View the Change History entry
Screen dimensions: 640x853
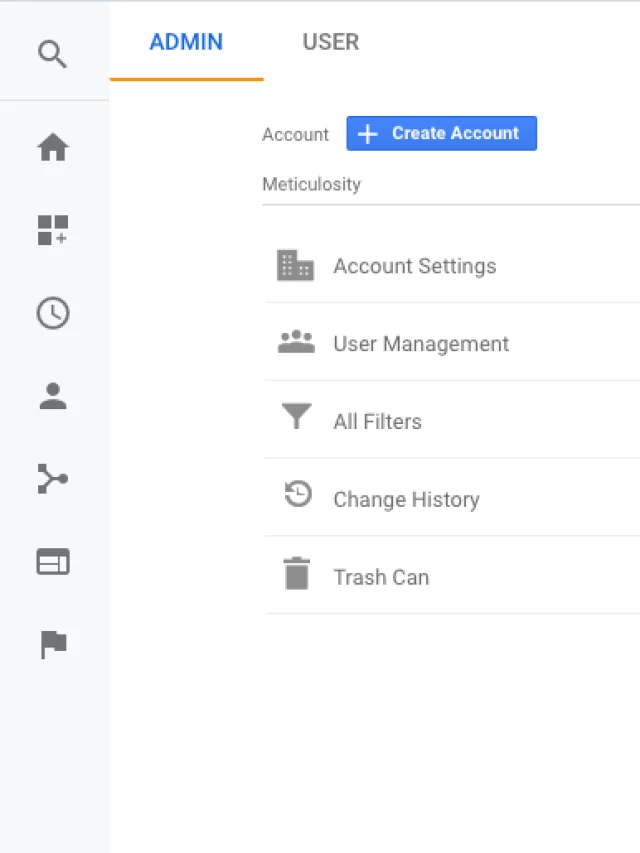[x=406, y=500]
